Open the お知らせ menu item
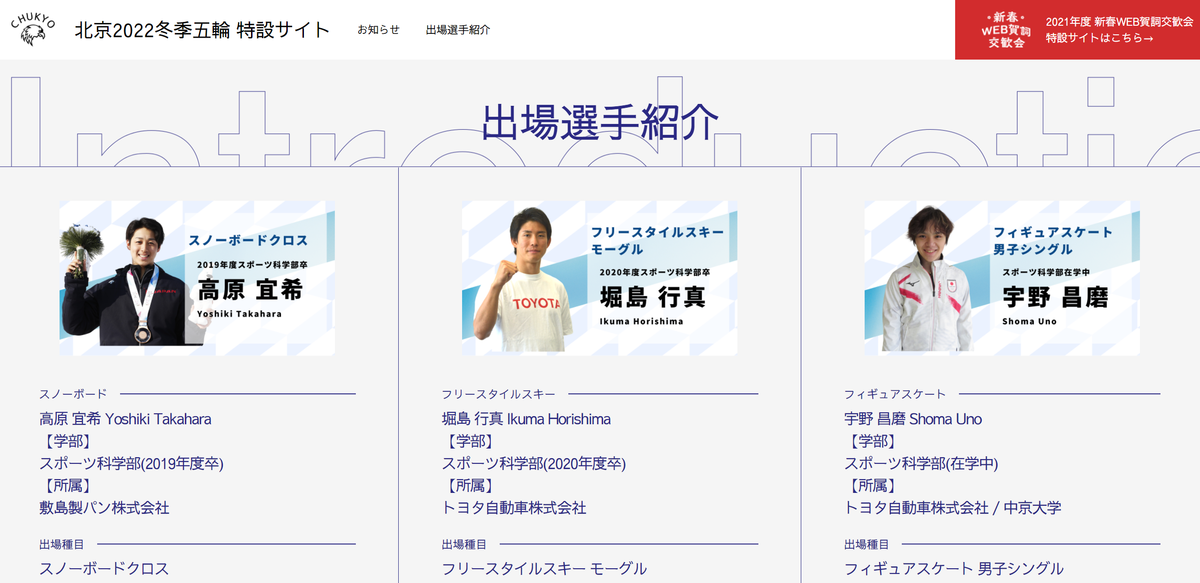The width and height of the screenshot is (1200, 583). 378,30
